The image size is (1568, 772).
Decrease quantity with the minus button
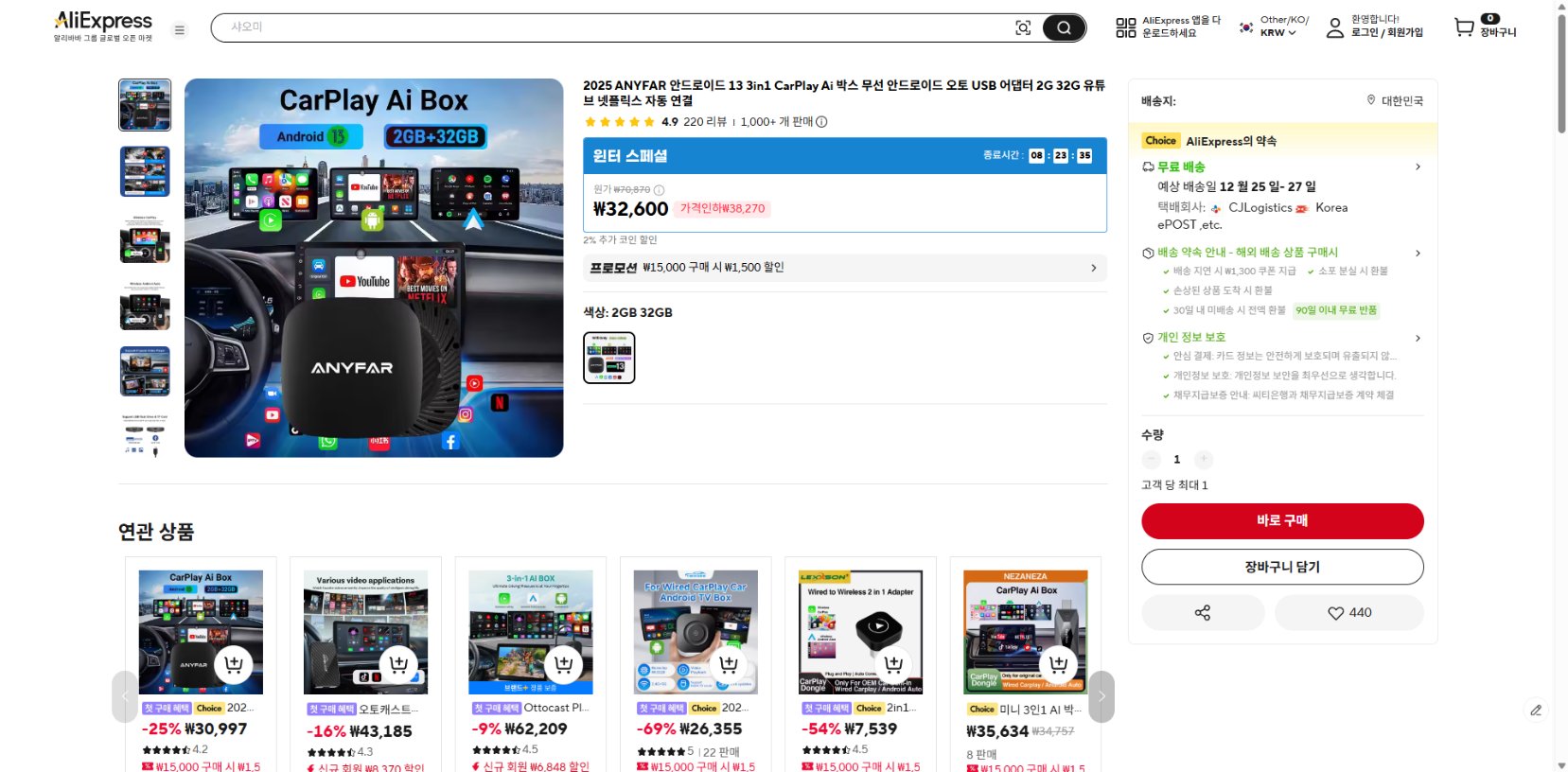1151,459
